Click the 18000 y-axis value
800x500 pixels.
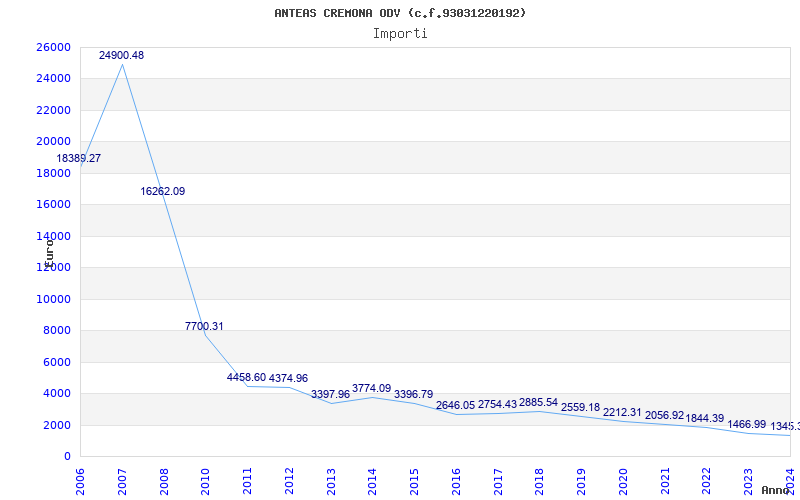click(x=54, y=173)
